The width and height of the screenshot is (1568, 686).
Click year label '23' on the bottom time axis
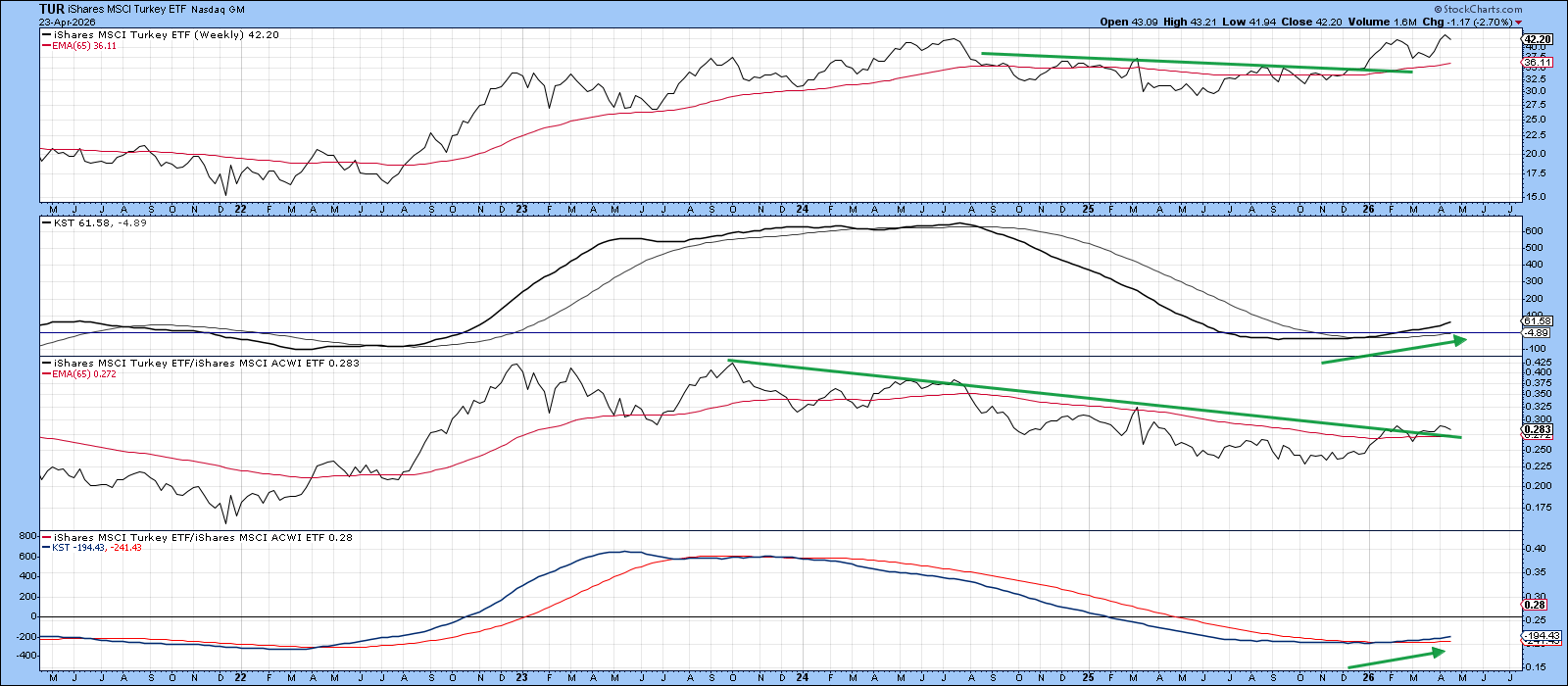point(522,677)
